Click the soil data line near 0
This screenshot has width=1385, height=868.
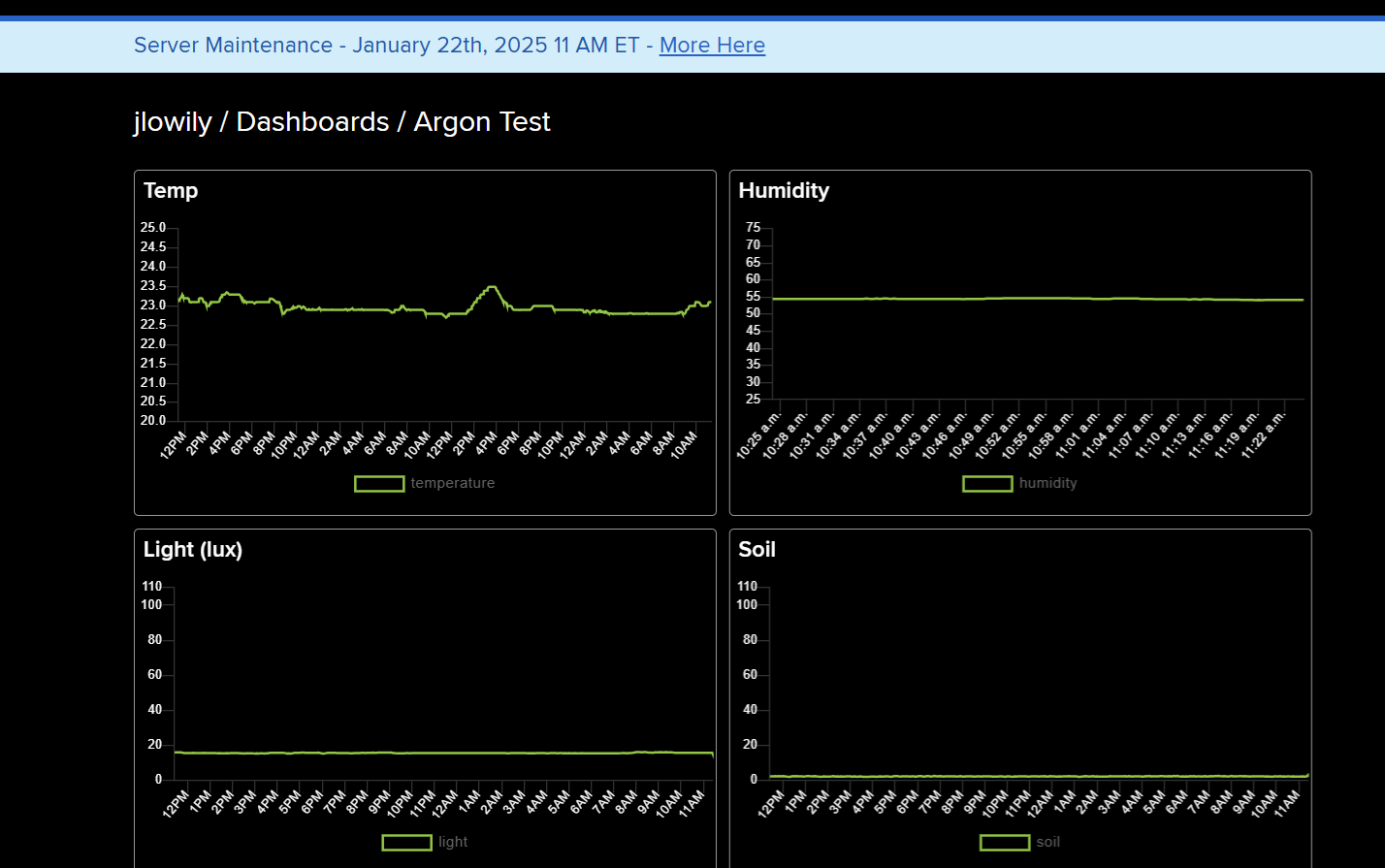[x=1038, y=777]
